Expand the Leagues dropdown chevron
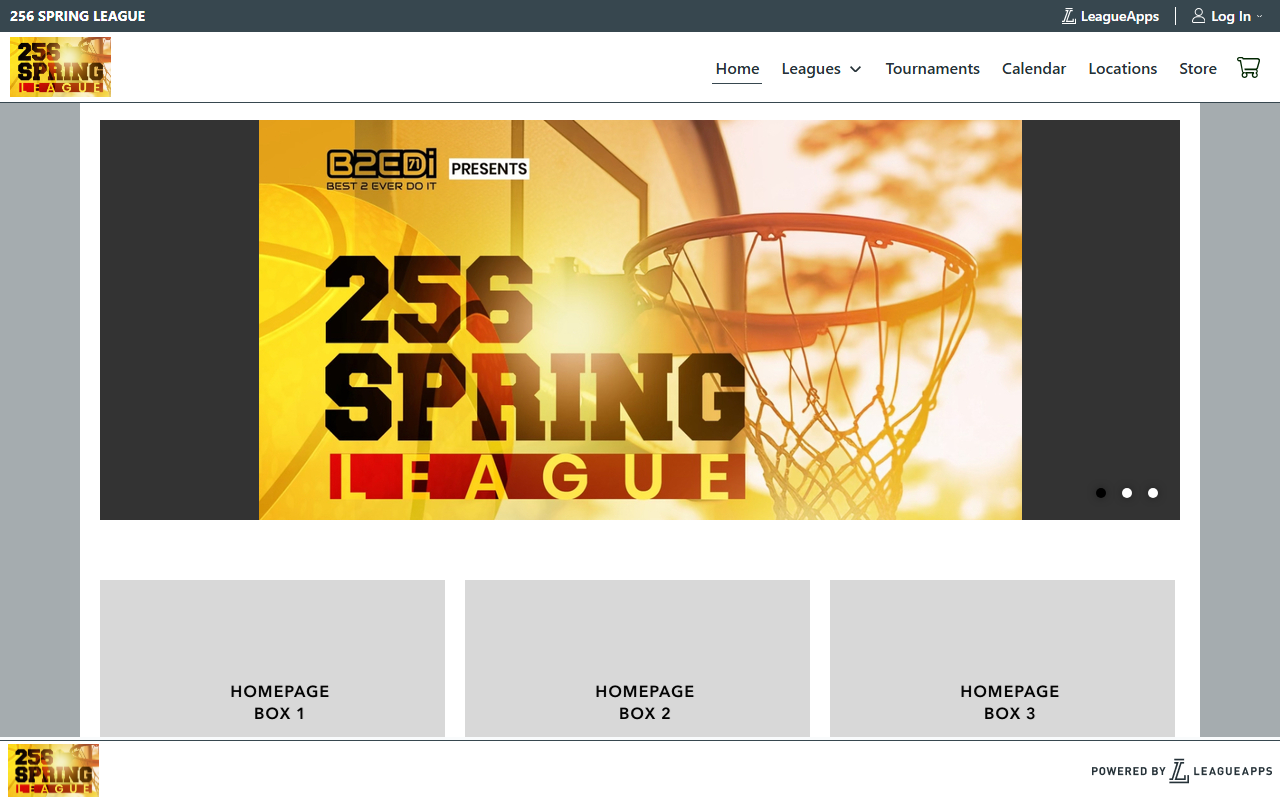1280x800 pixels. click(855, 69)
